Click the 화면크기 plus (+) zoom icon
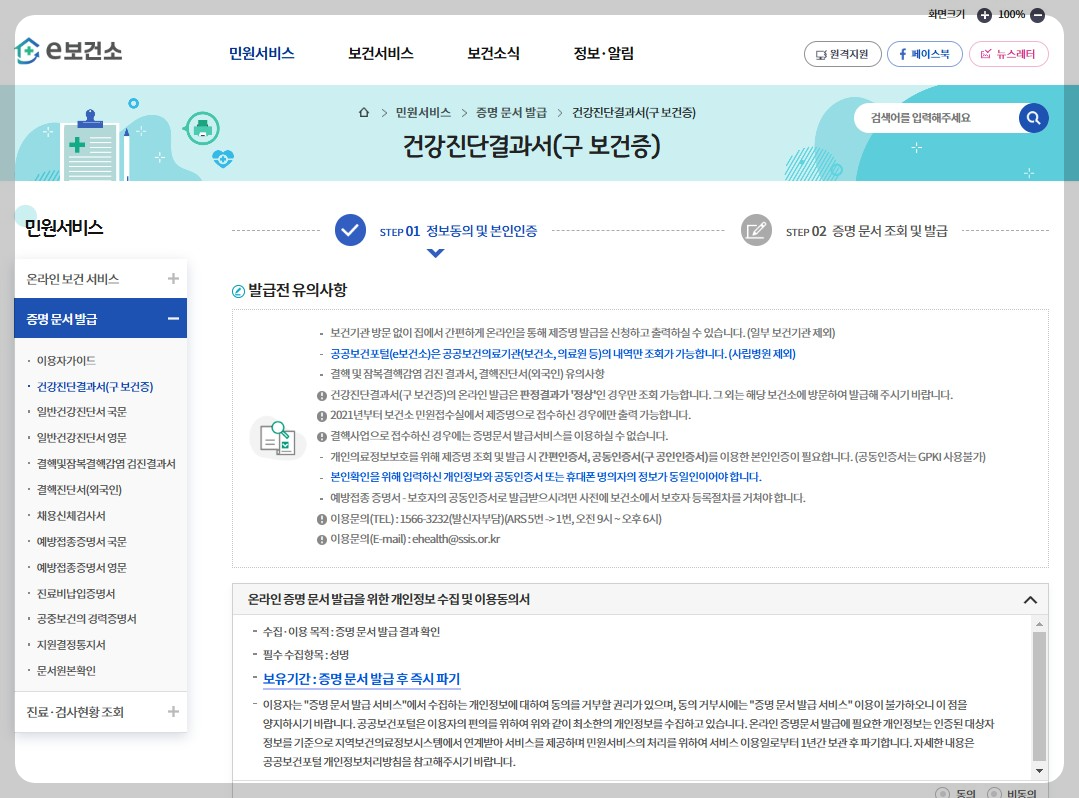The image size is (1079, 798). pos(984,15)
